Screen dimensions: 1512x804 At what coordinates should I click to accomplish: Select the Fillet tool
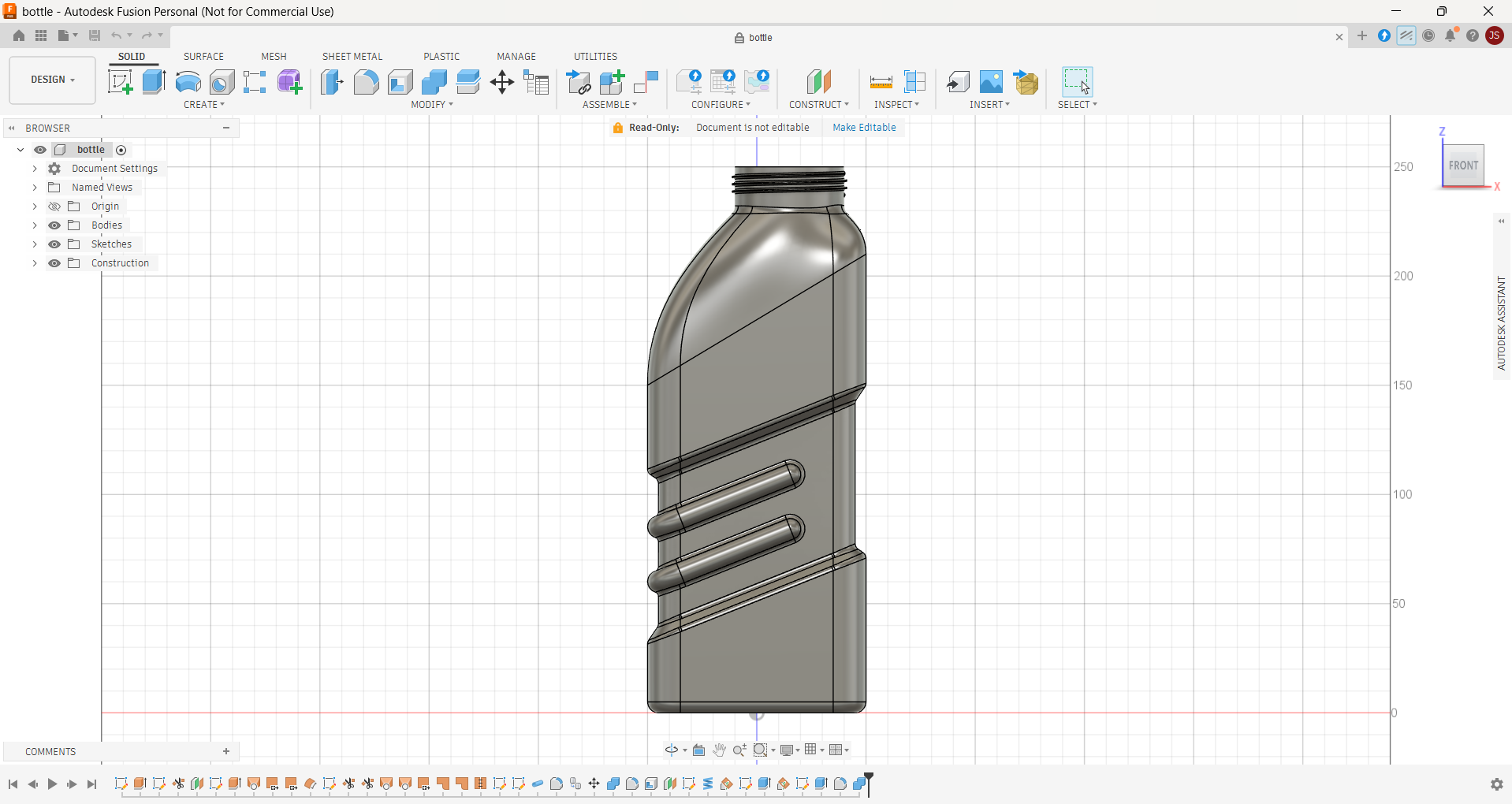(366, 82)
